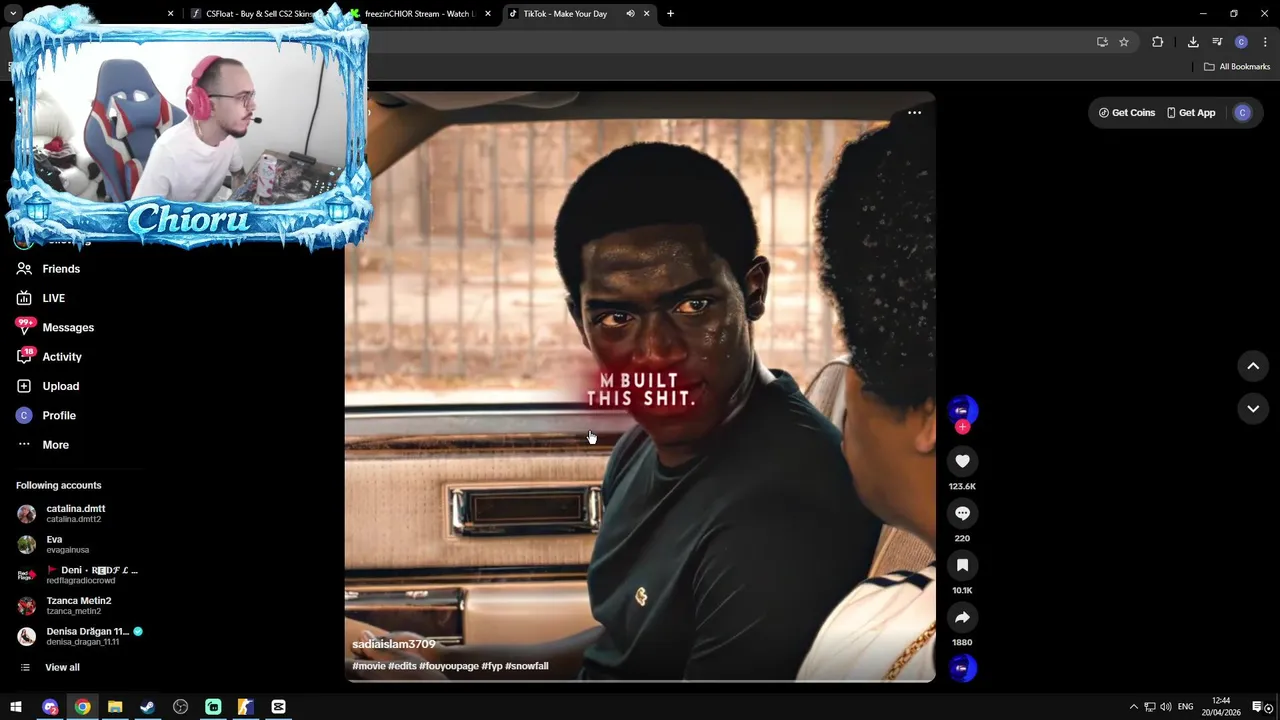Open the ENG language selector in tray

tap(1186, 707)
